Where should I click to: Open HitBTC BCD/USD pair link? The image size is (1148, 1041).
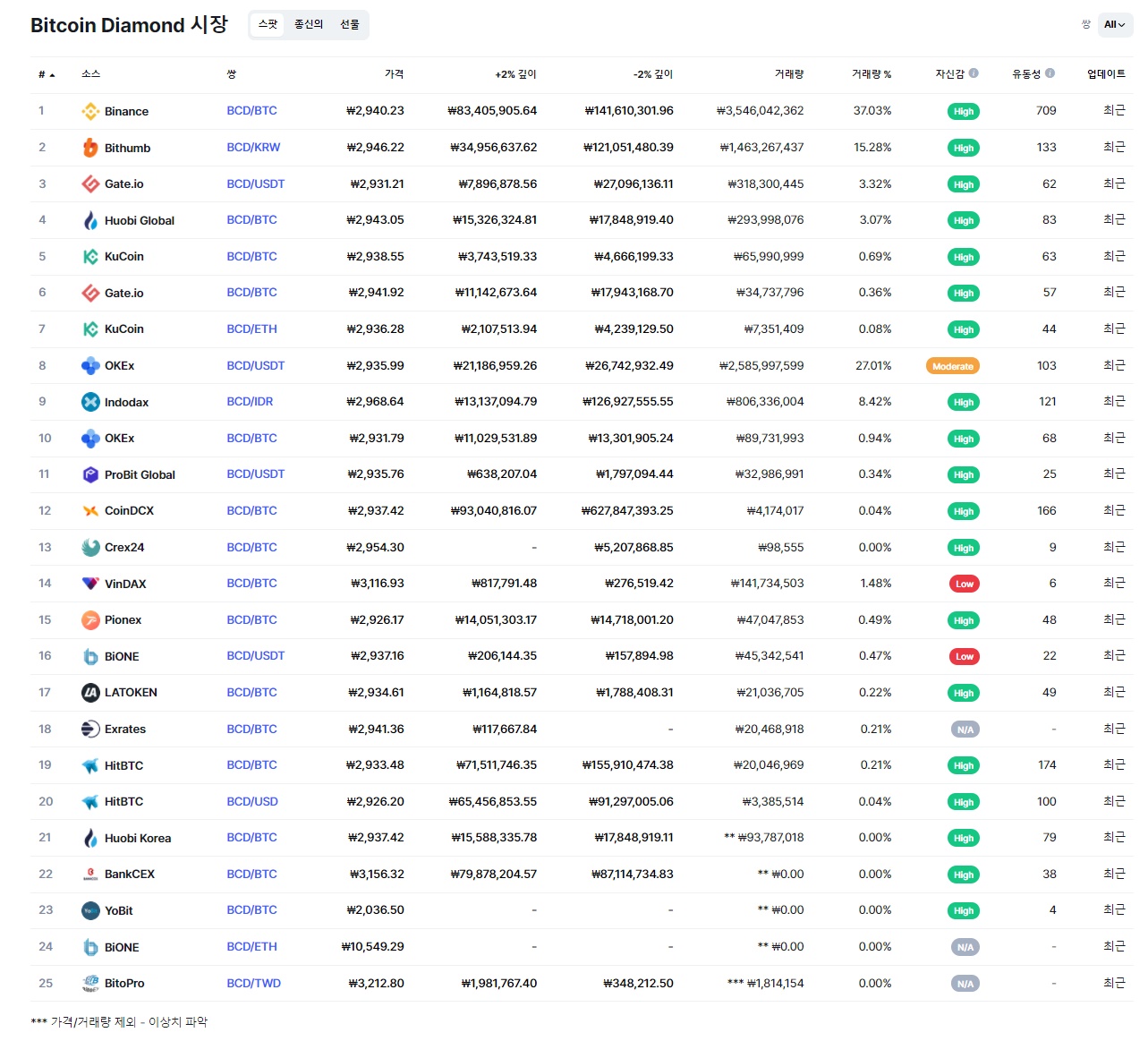[x=252, y=801]
